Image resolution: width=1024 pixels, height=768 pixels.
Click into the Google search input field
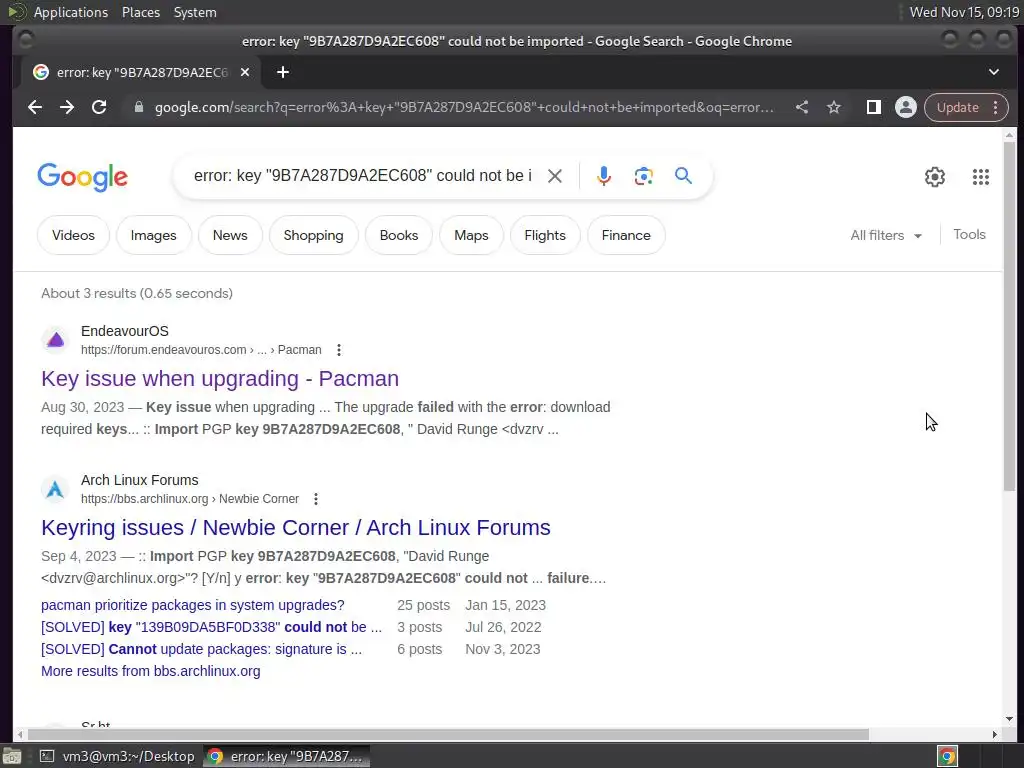coord(362,176)
